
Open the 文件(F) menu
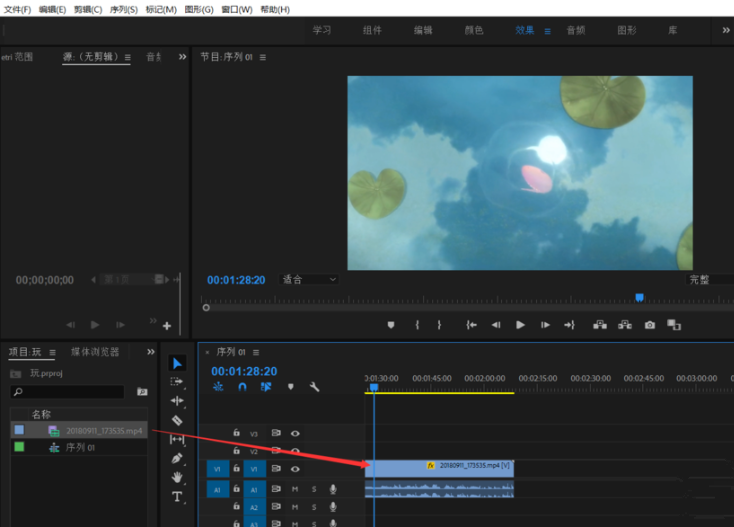pos(17,9)
